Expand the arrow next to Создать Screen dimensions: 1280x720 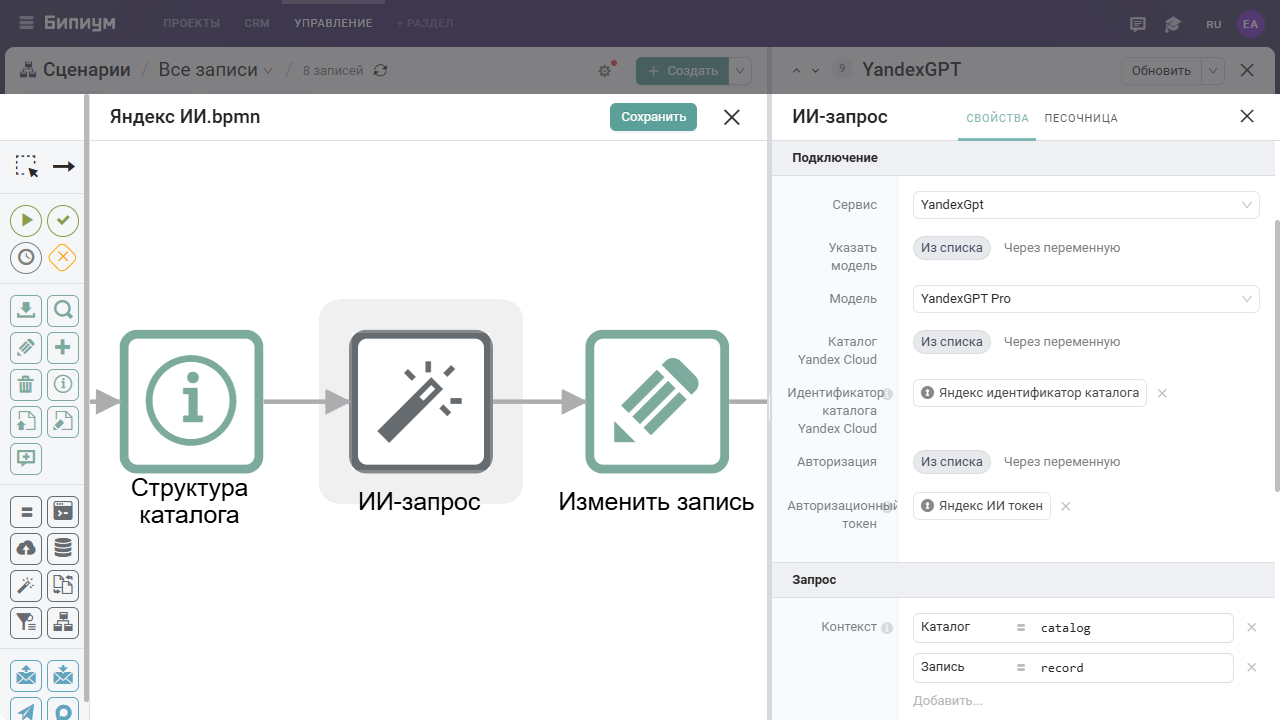(x=740, y=71)
